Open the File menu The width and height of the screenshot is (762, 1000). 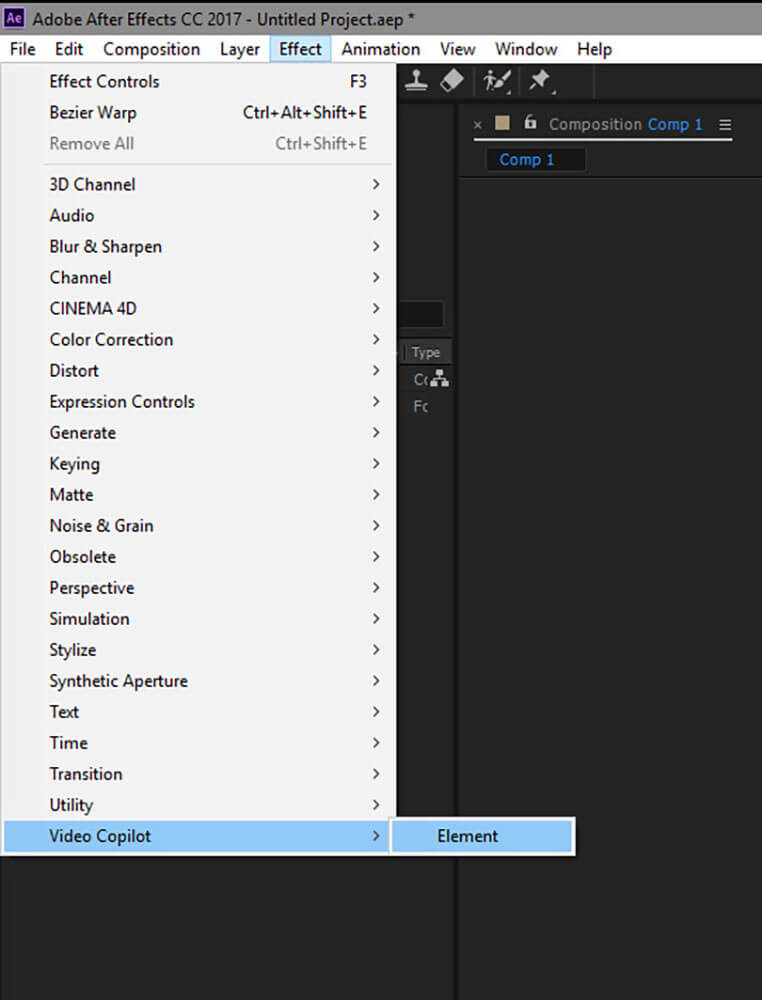pos(23,49)
